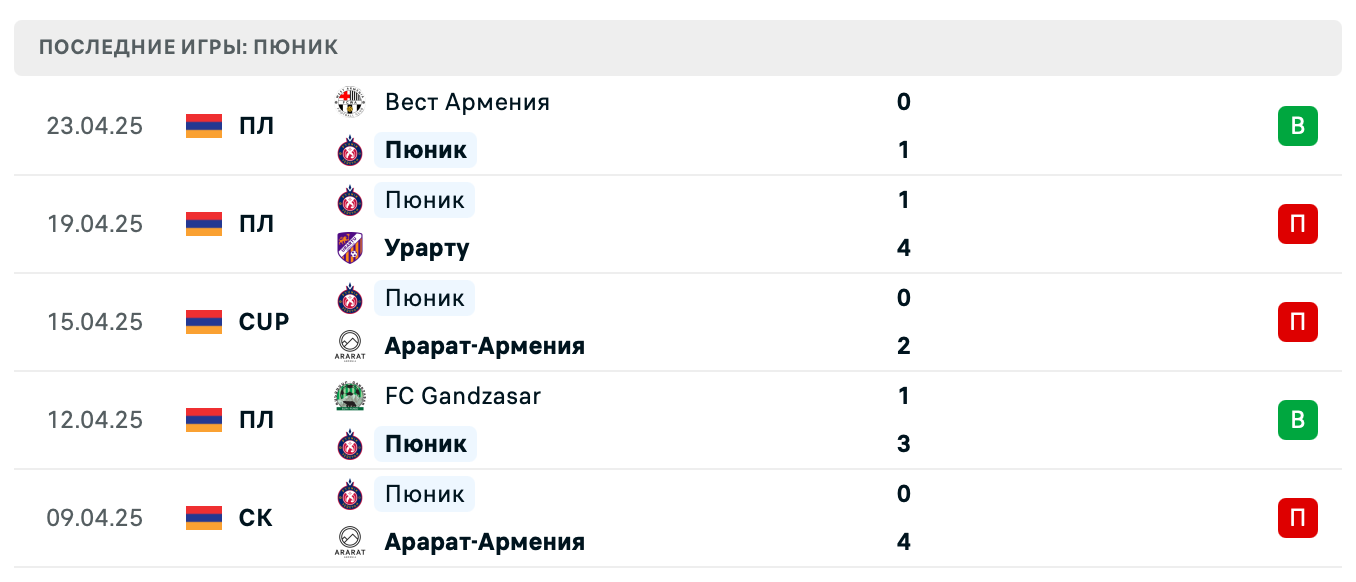Select the Armenian flag next to 23.04.25
The width and height of the screenshot is (1356, 582).
click(203, 126)
